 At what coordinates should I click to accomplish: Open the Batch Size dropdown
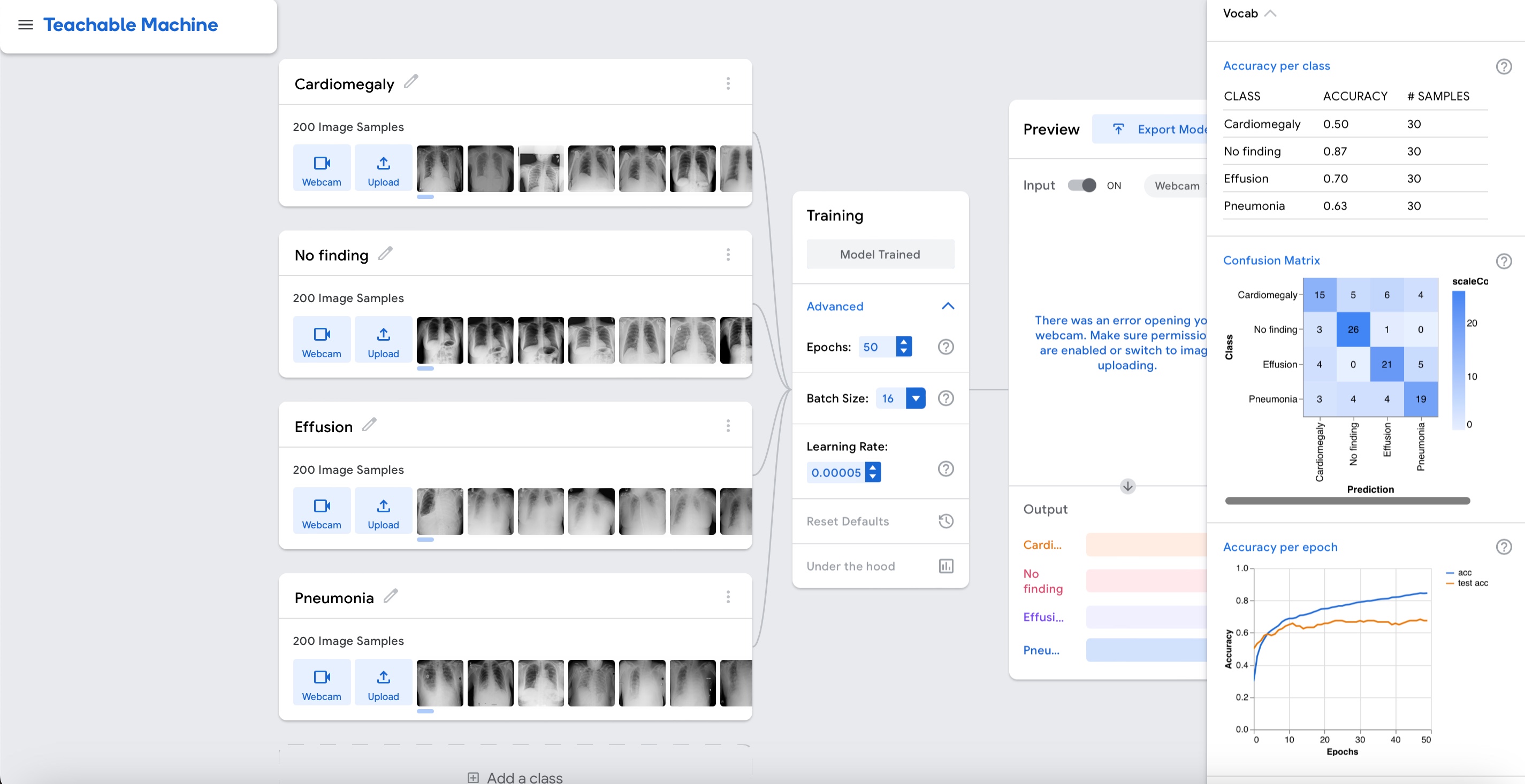pos(915,398)
